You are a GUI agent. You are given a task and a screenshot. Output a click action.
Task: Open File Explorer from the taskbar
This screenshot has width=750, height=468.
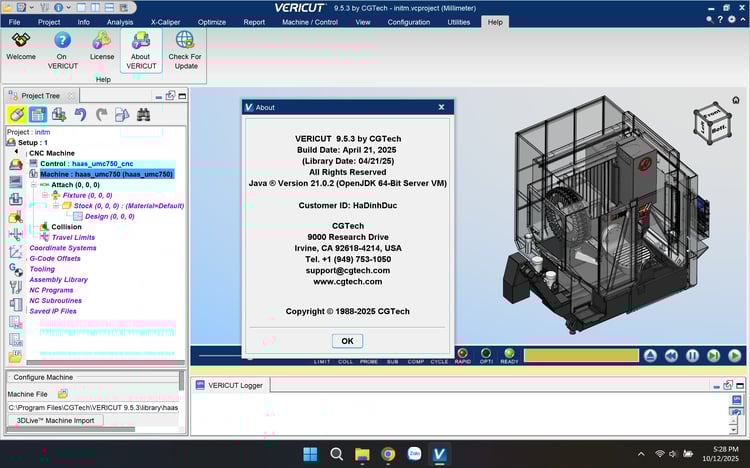coord(362,454)
